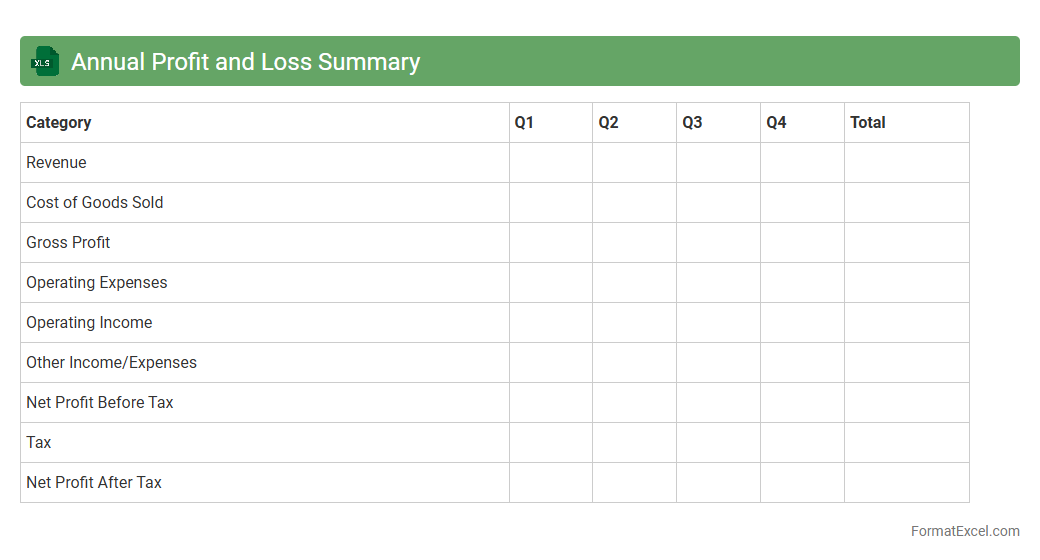The width and height of the screenshot is (1040, 560).
Task: Select the Tax row label
Action: pos(39,443)
